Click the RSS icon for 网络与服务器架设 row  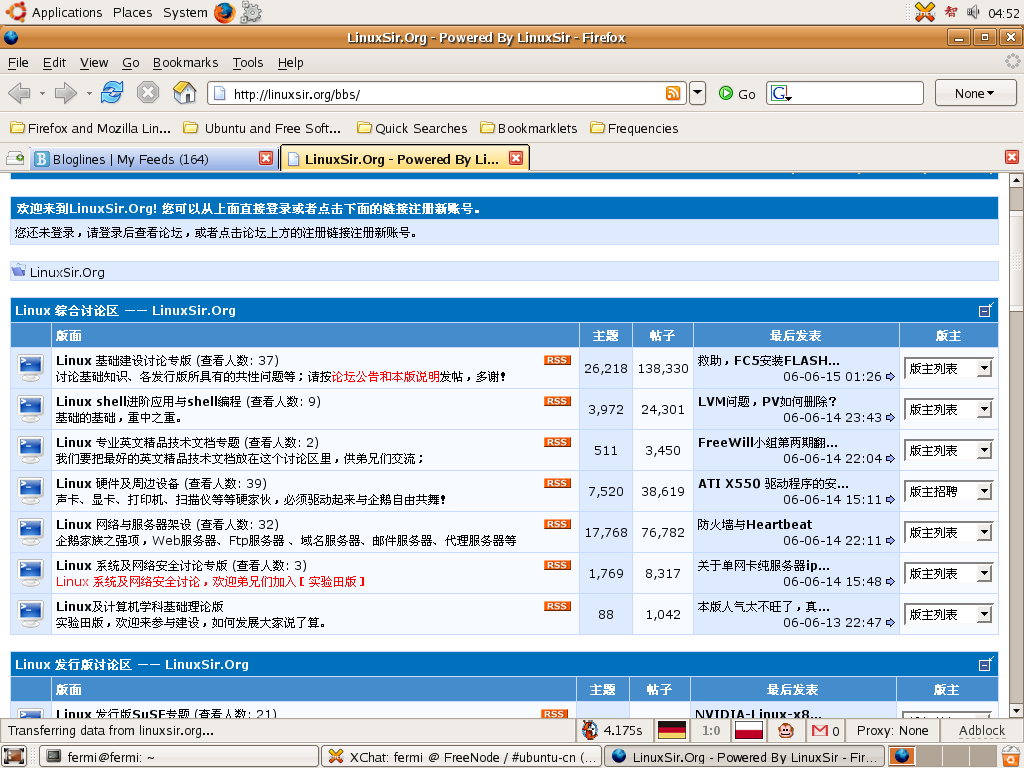pyautogui.click(x=557, y=524)
